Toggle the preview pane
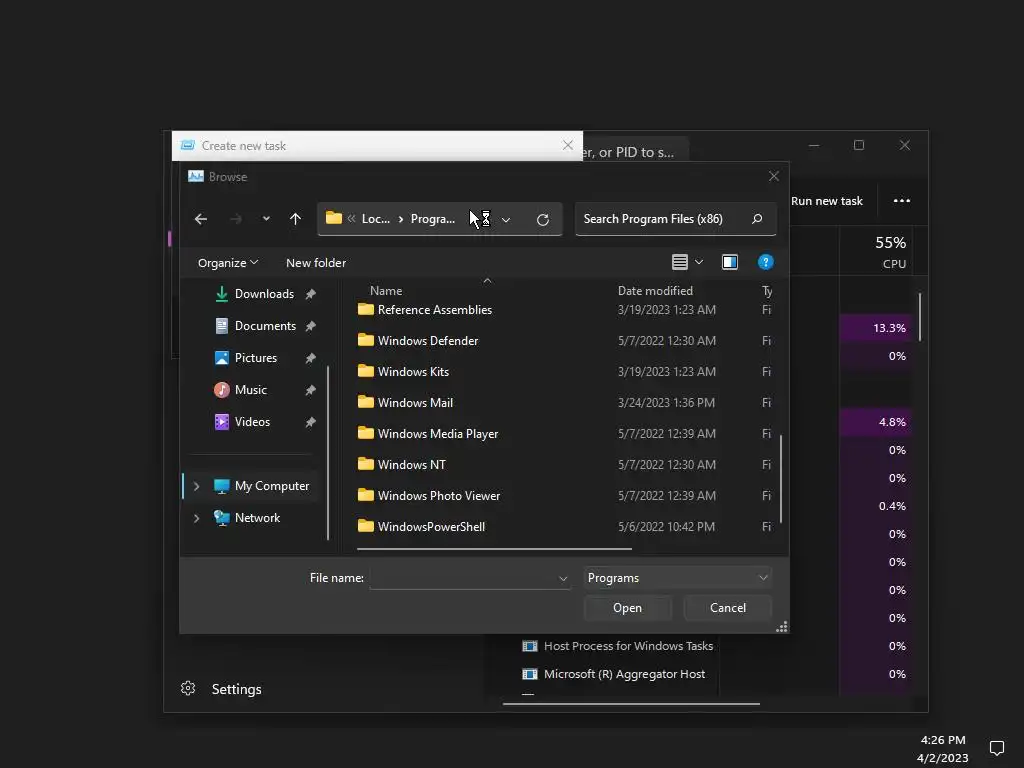 [729, 262]
